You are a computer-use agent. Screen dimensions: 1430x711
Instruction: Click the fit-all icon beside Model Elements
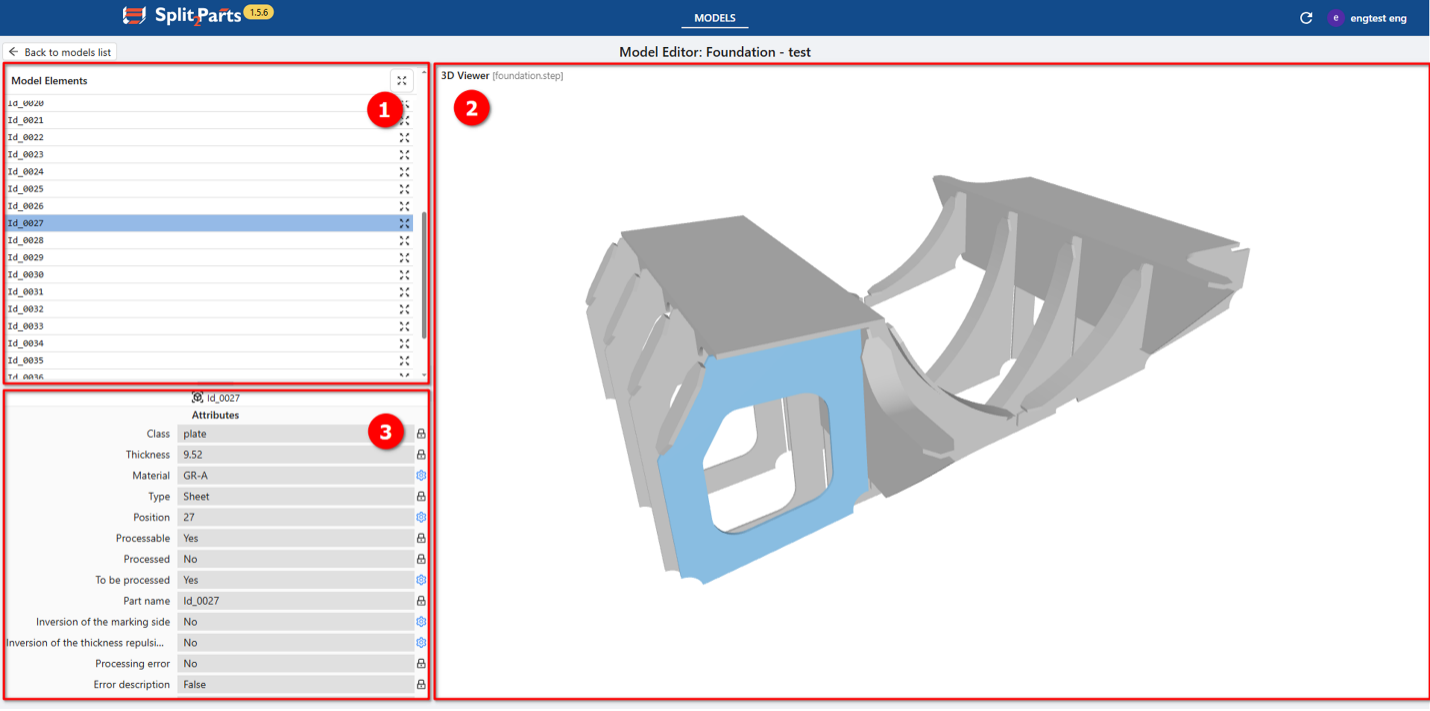click(x=401, y=81)
